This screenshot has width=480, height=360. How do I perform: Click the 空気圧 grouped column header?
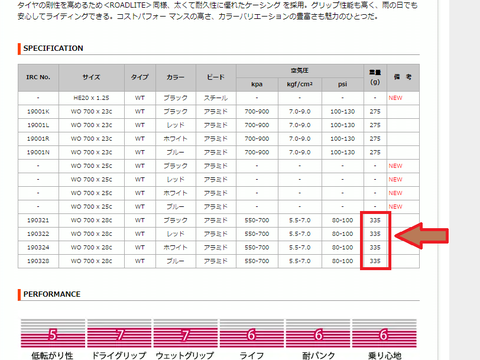point(300,71)
